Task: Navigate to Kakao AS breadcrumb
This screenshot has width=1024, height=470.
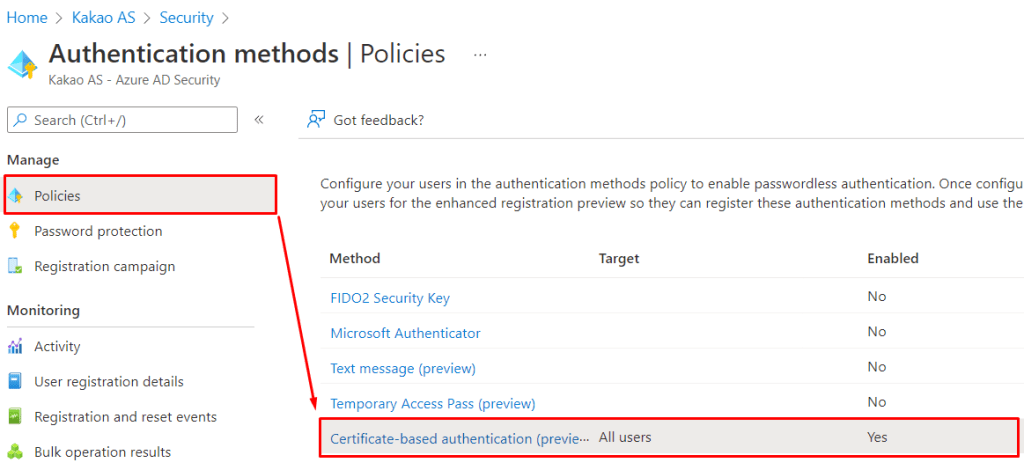Action: [104, 17]
